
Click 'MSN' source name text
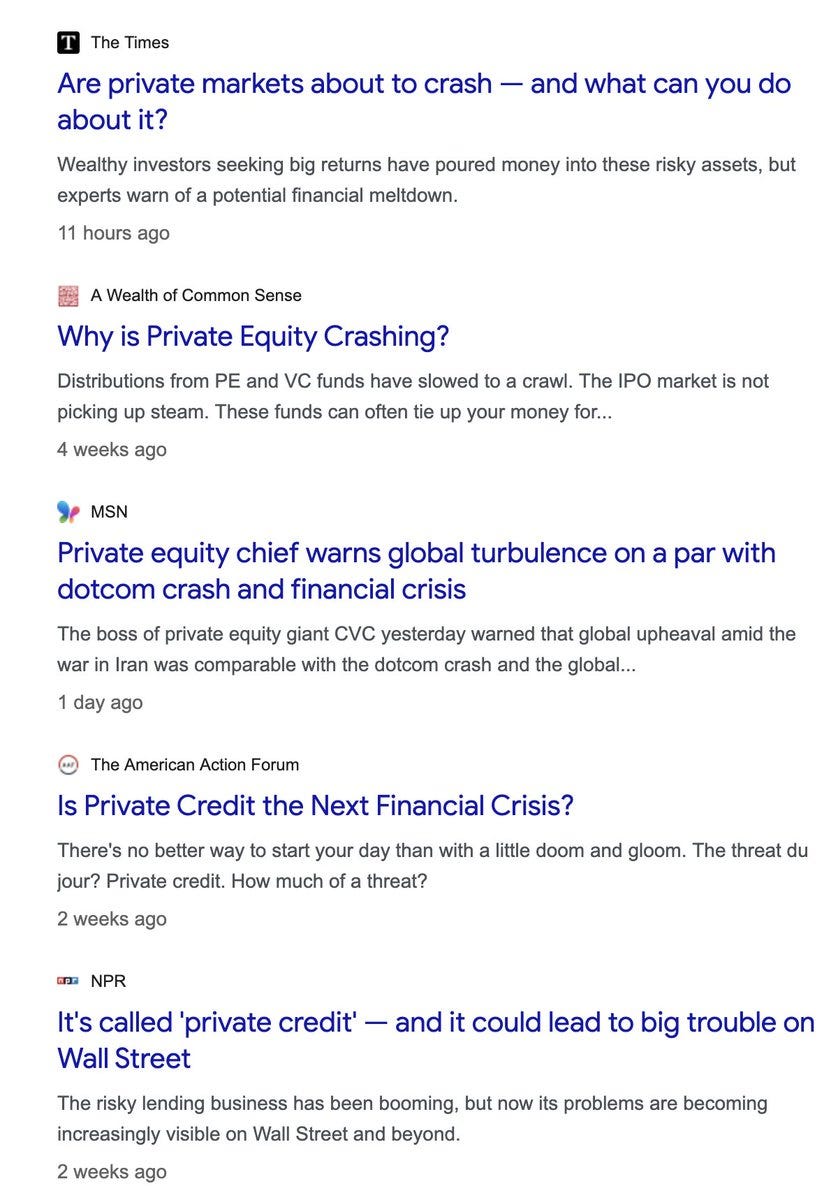tap(109, 512)
